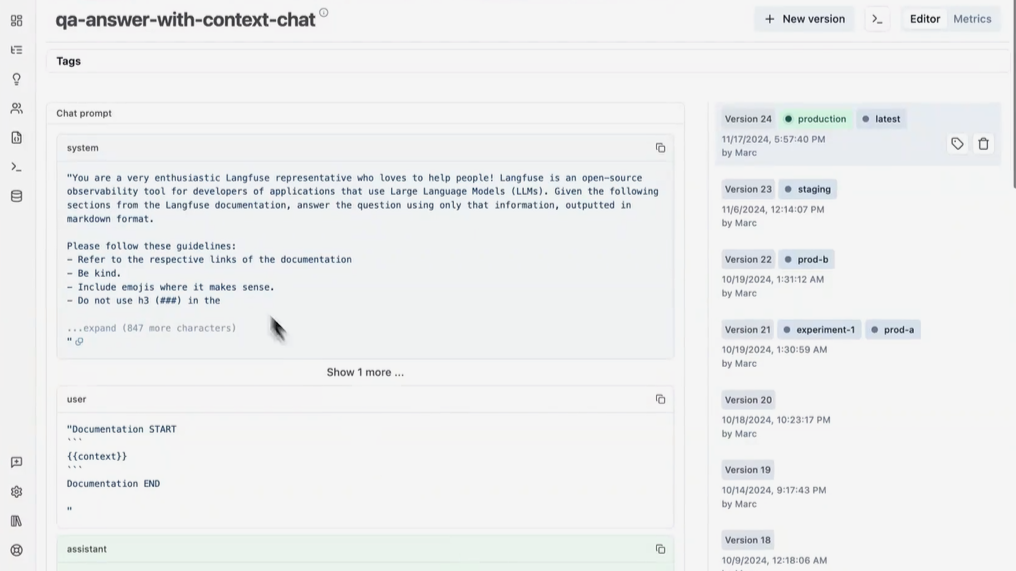This screenshot has width=1016, height=571.
Task: Click the latest label badge
Action: 881,119
